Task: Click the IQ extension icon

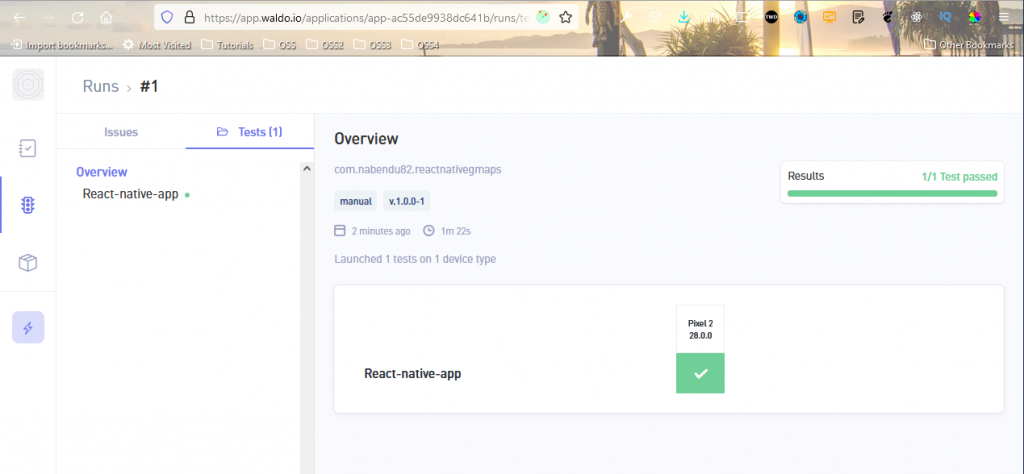Action: [x=945, y=18]
